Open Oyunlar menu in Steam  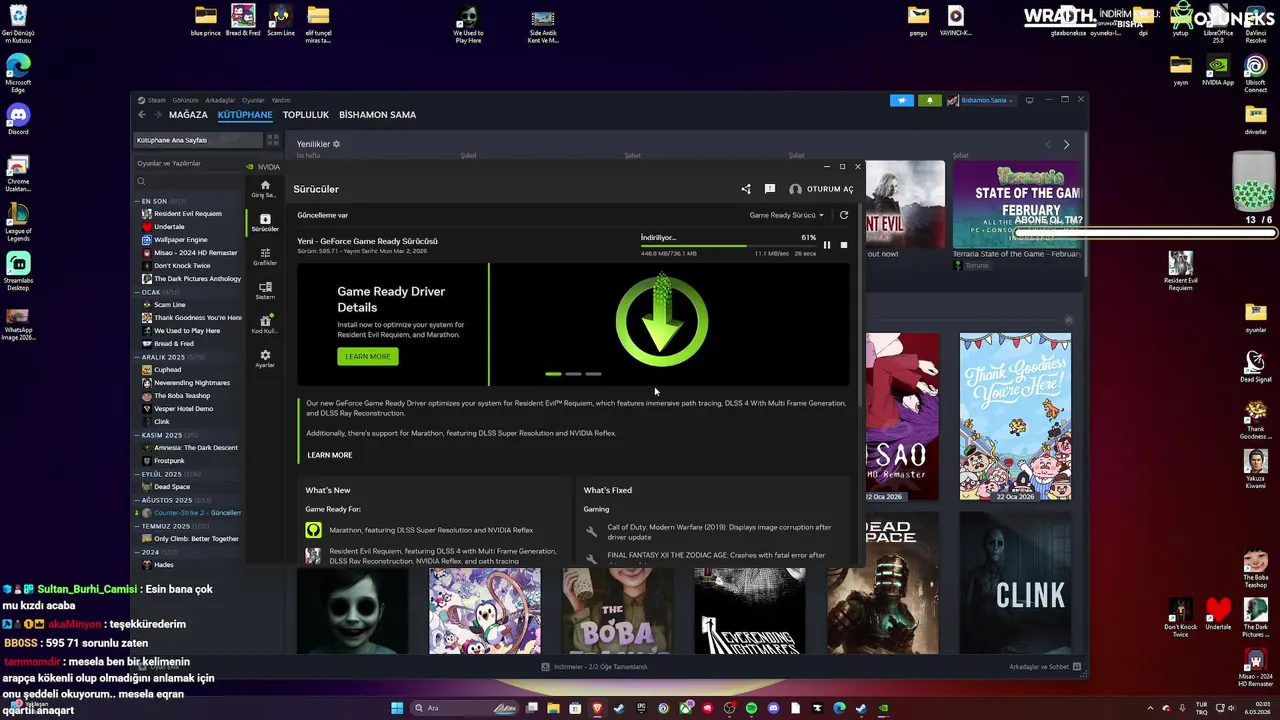click(253, 100)
